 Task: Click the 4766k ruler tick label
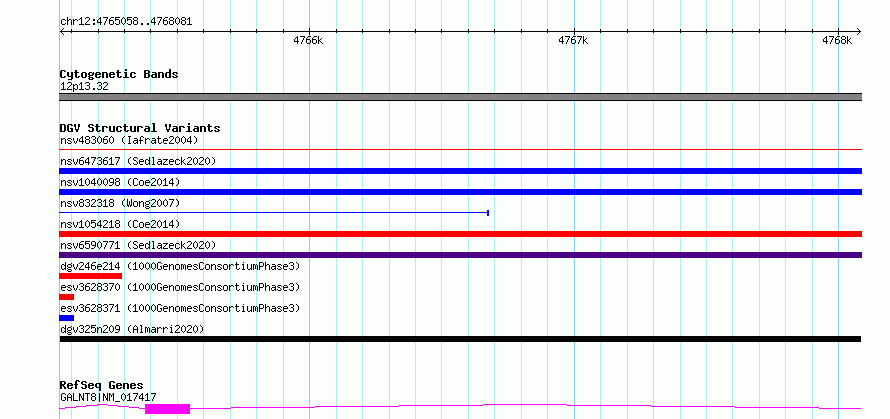(308, 40)
